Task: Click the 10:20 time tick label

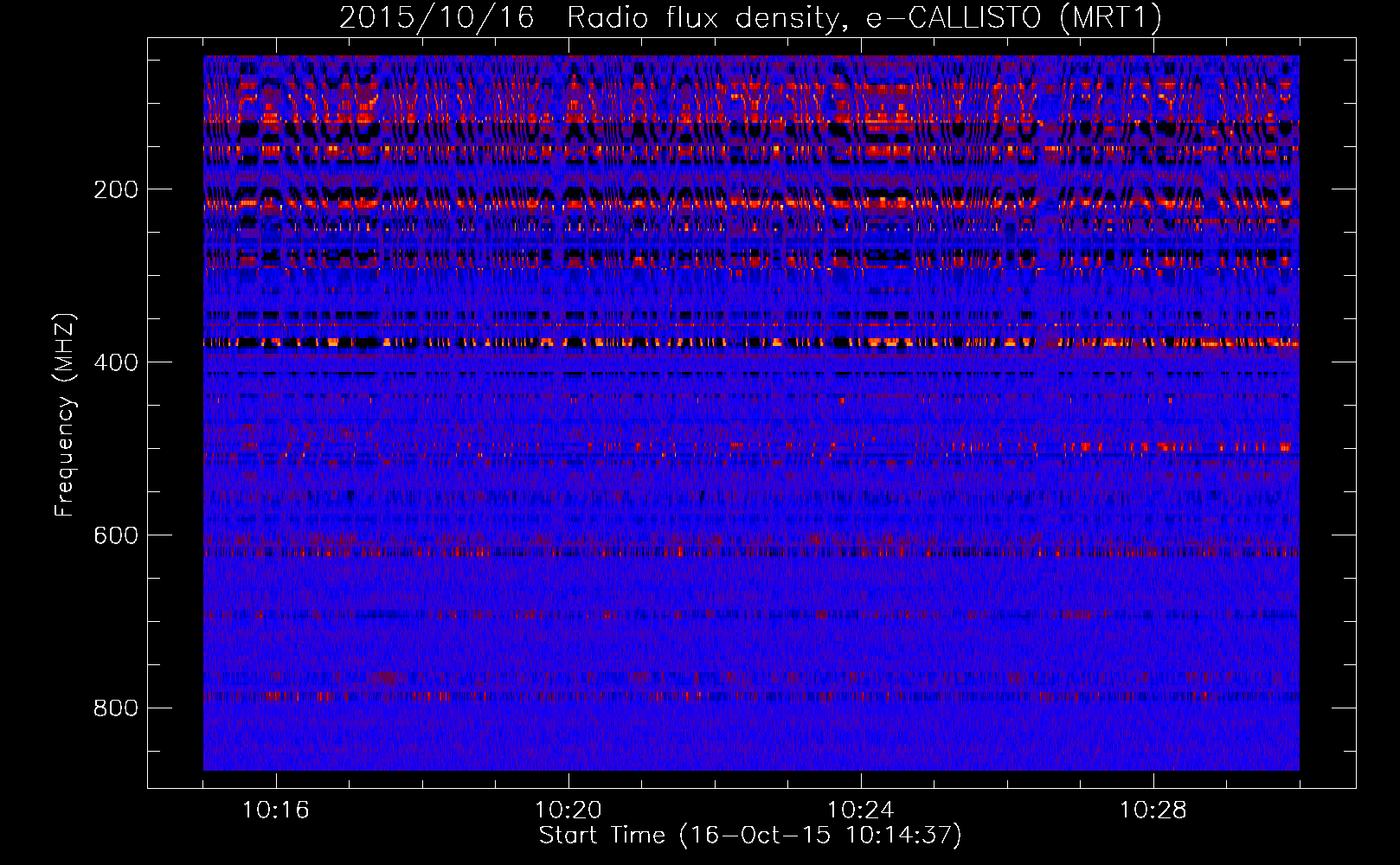Action: click(568, 811)
